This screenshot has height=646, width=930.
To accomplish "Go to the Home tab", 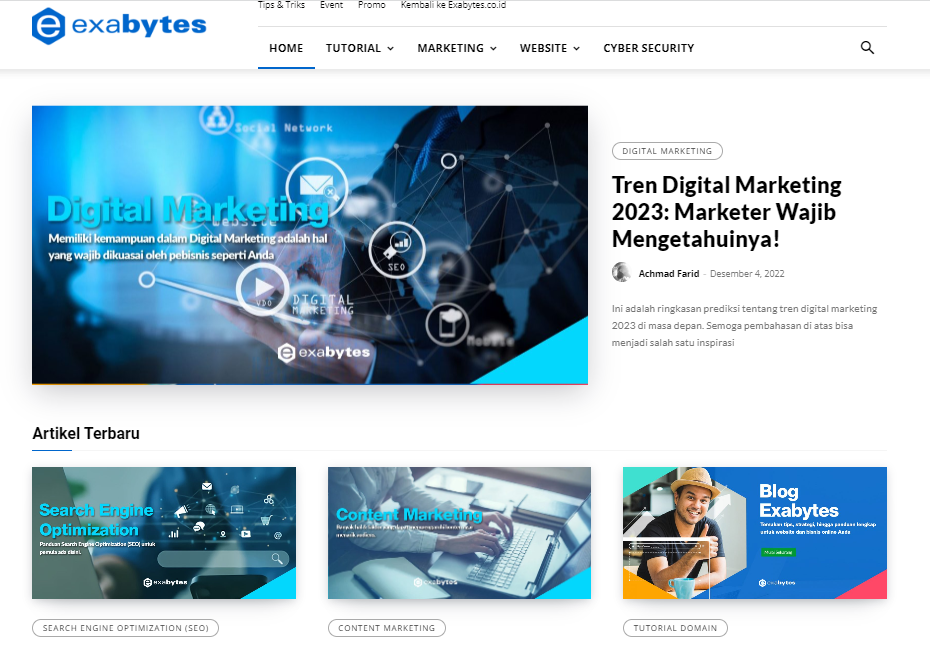I will [x=286, y=48].
